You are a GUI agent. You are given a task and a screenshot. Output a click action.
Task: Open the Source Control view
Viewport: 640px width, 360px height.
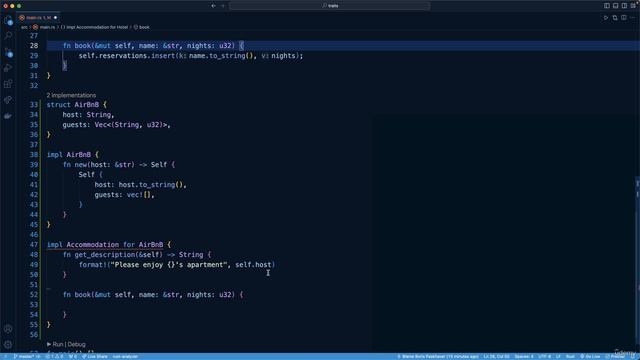point(8,52)
